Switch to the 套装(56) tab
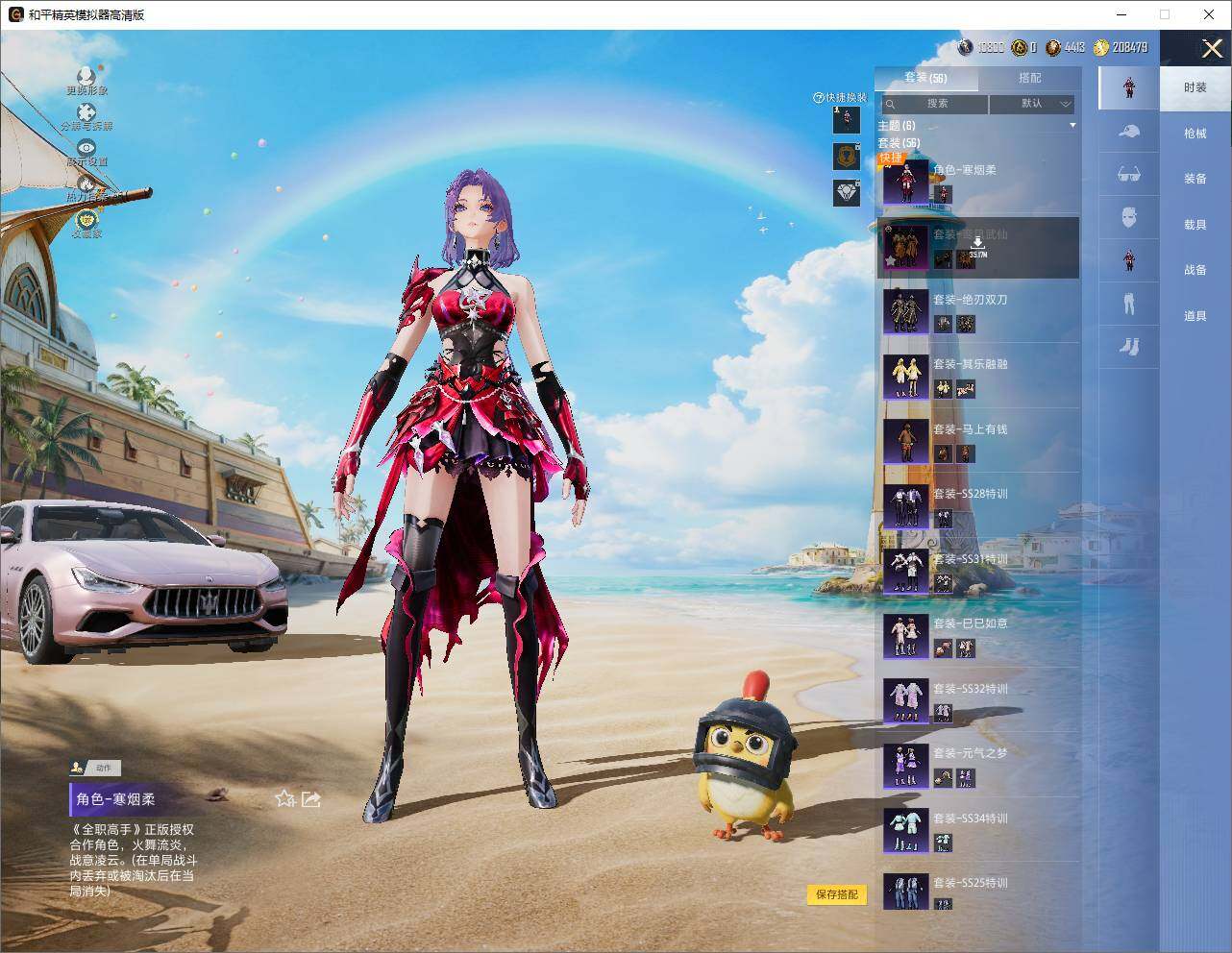The height and width of the screenshot is (953, 1232). [924, 78]
